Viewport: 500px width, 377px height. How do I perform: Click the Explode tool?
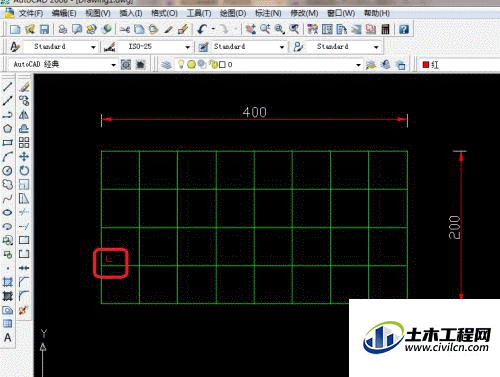[24, 310]
